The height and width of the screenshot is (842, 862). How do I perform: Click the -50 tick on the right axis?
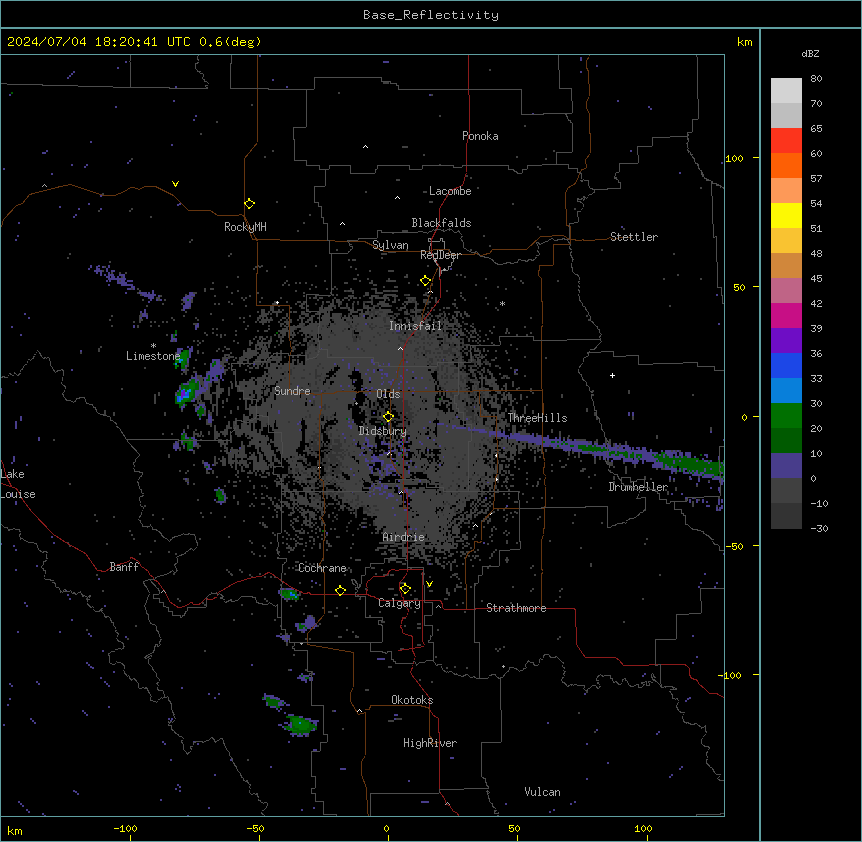tap(734, 546)
